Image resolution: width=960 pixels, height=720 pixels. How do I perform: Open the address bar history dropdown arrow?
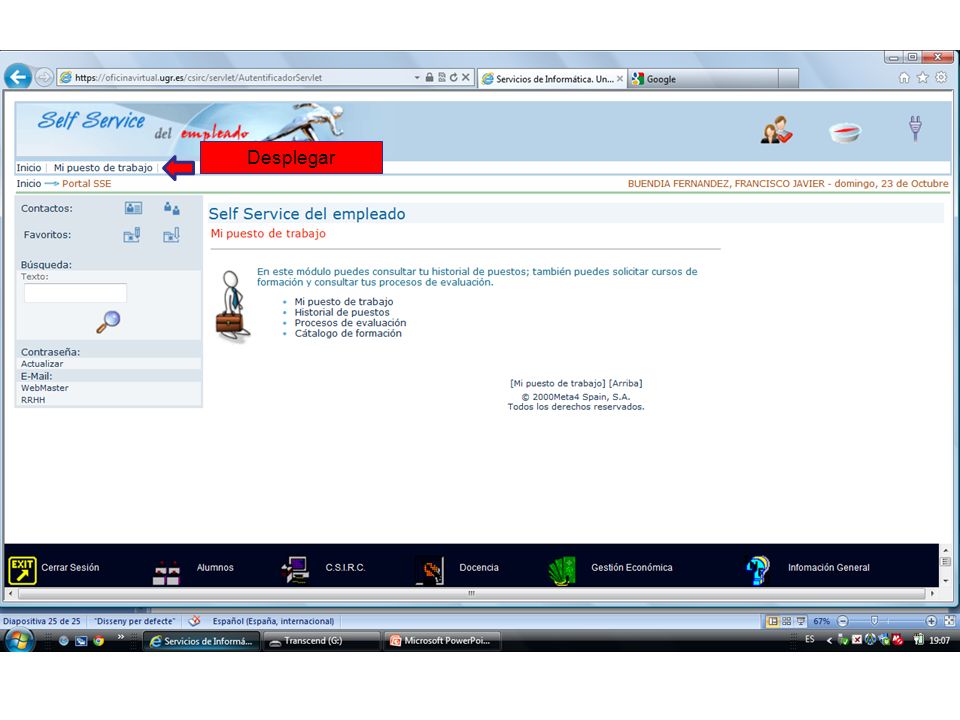pyautogui.click(x=417, y=78)
